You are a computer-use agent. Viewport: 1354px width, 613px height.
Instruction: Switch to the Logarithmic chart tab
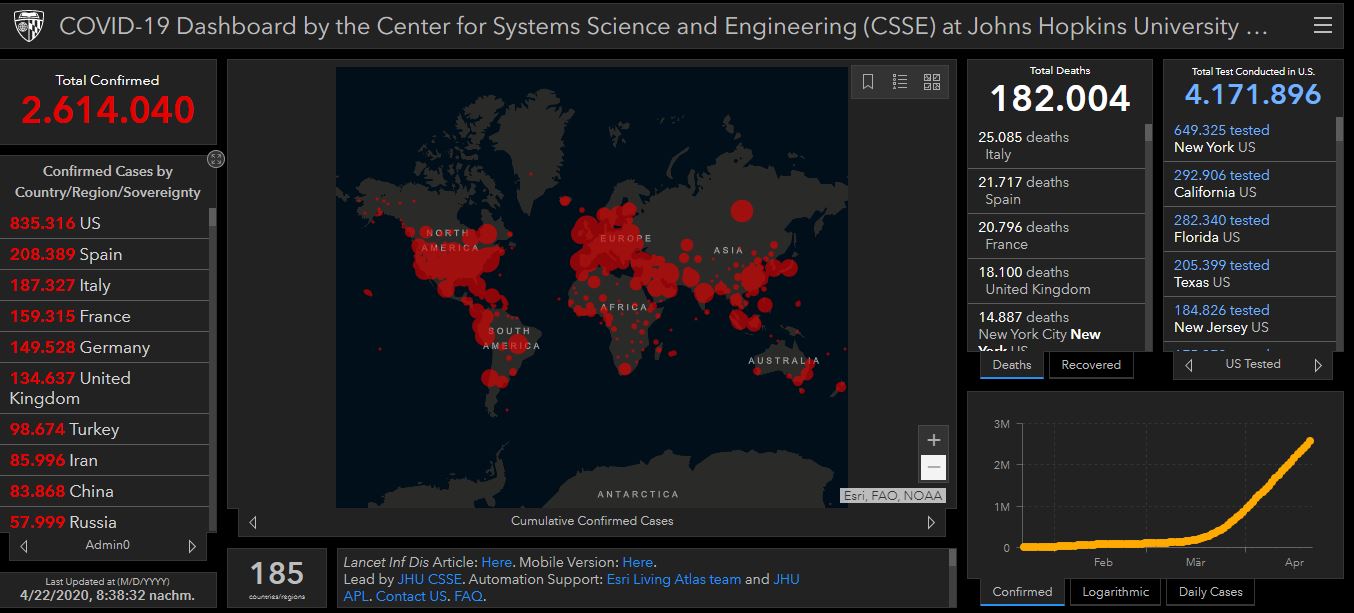[x=1115, y=592]
